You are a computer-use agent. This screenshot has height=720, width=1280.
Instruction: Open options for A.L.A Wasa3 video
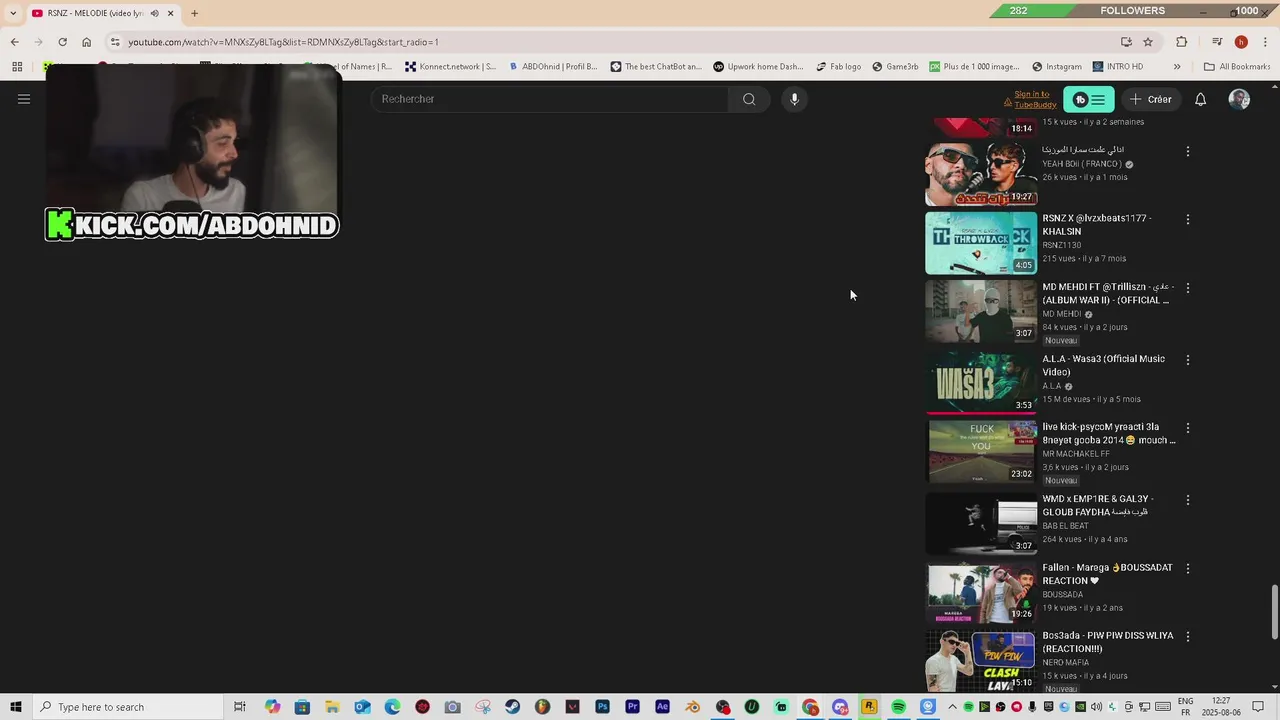pyautogui.click(x=1188, y=359)
